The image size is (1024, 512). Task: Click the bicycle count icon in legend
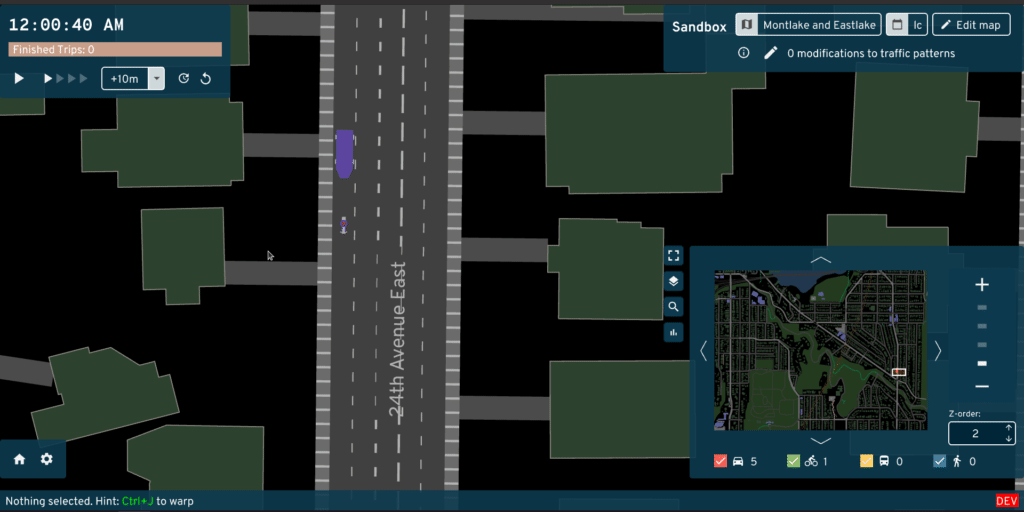811,462
